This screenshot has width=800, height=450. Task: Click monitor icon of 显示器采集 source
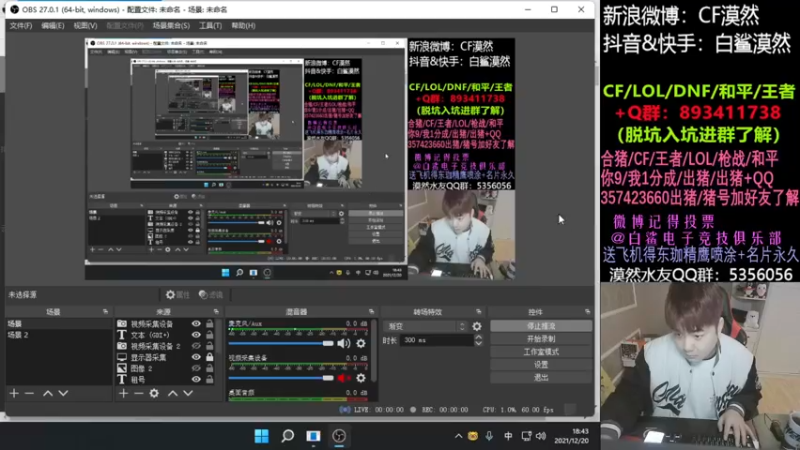122,357
